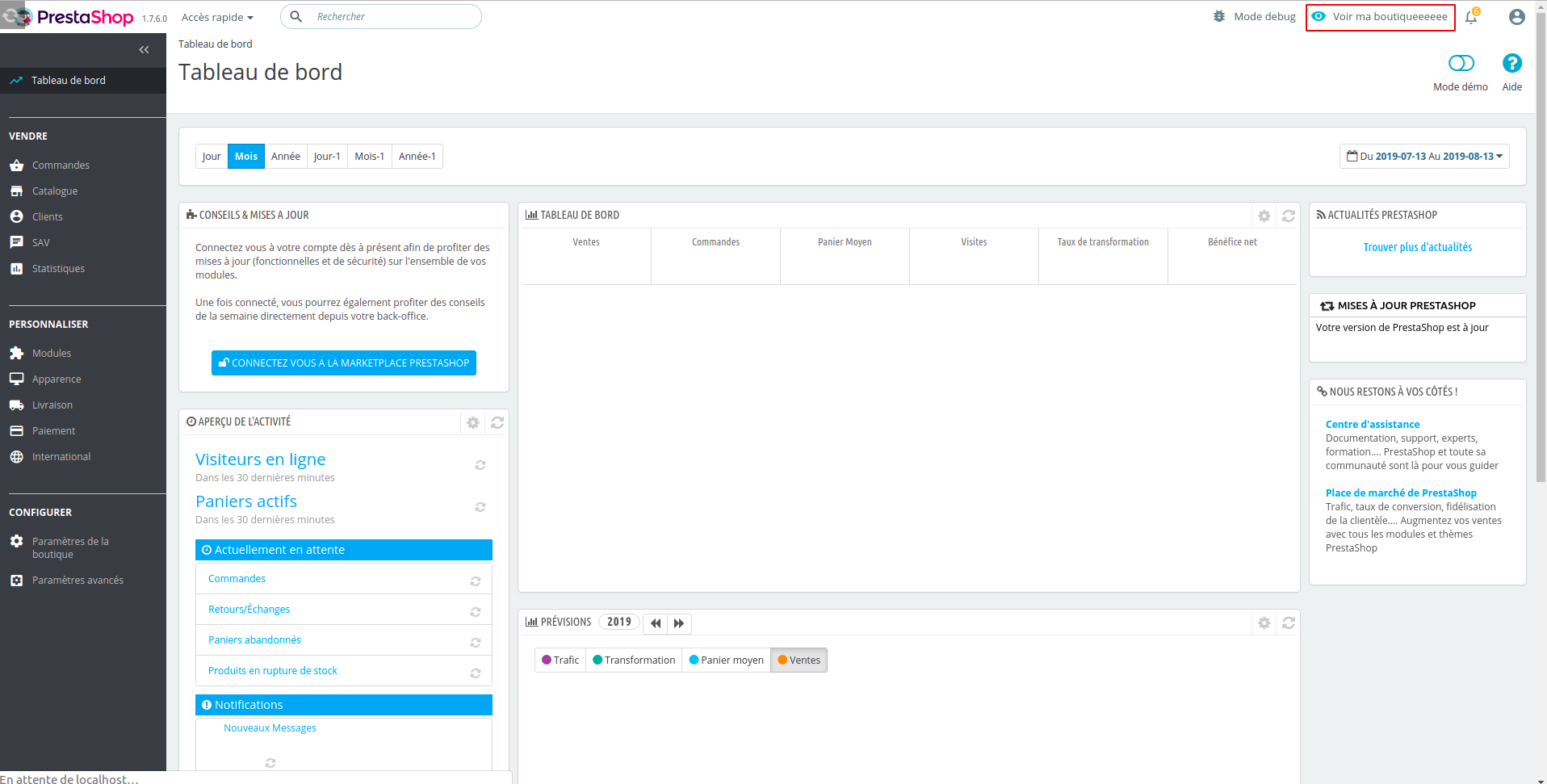Open the notifications bell
Screen dimensions: 1547x784
coord(1471,17)
